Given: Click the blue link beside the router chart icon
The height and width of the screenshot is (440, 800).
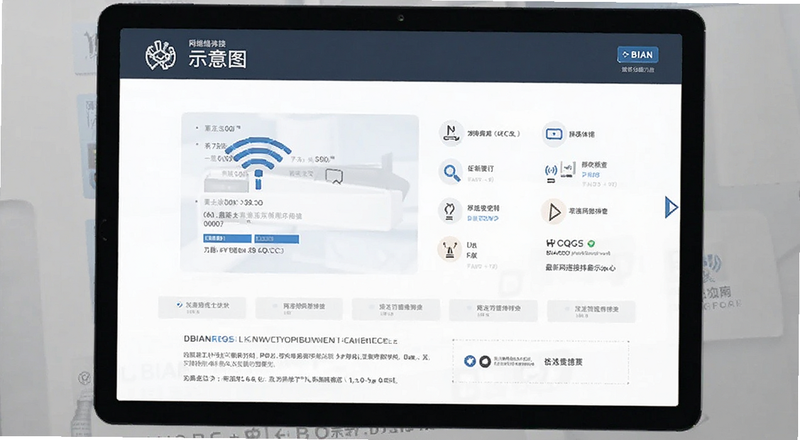Looking at the screenshot, I should pyautogui.click(x=591, y=175).
